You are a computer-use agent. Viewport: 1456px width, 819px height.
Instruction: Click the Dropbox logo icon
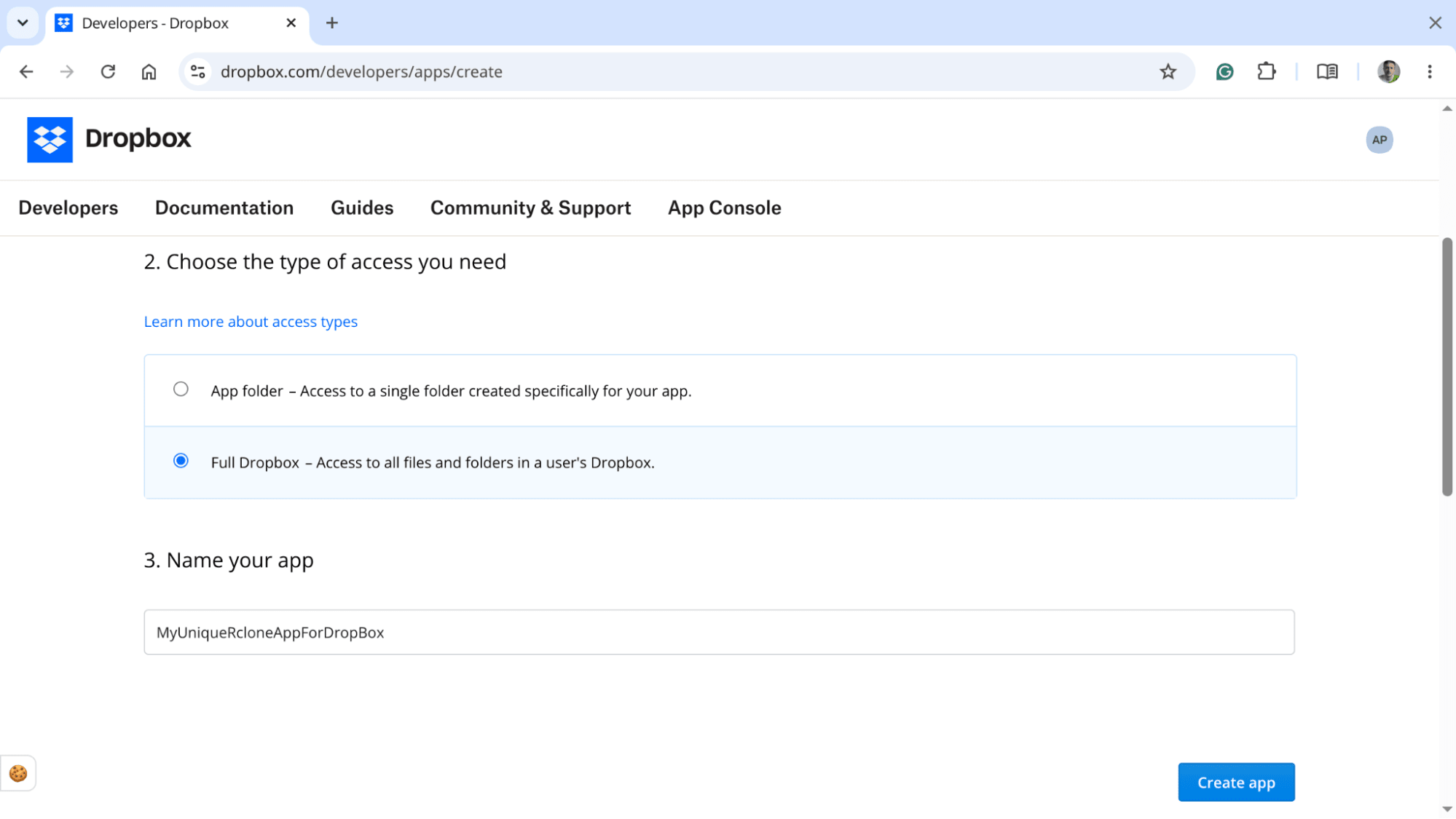click(x=50, y=139)
